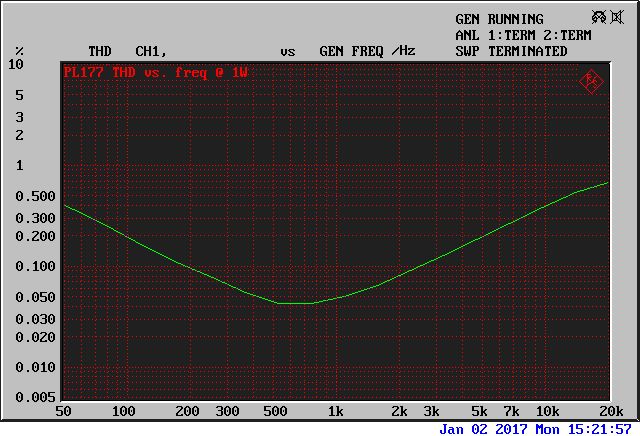Click the THD trace label in header
Image resolution: width=640 pixels, height=436 pixels.
click(x=100, y=51)
